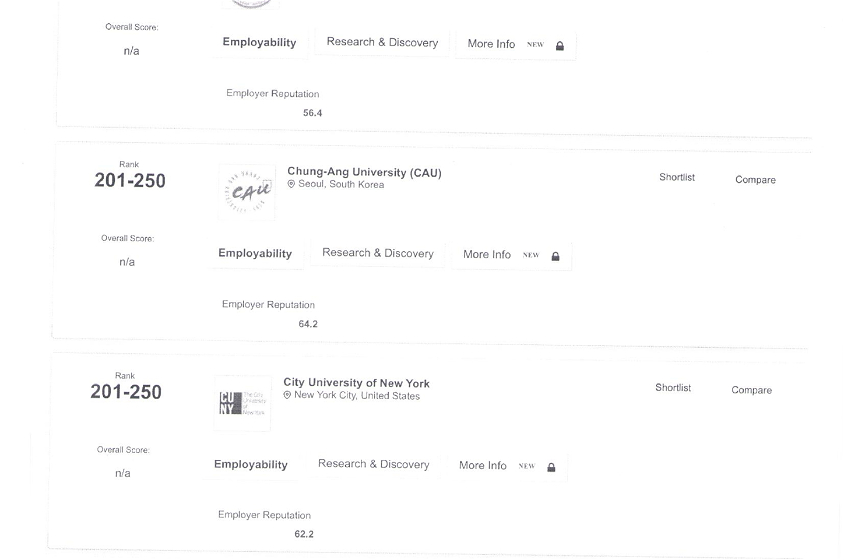Shortlist Chung-Ang University

677,177
